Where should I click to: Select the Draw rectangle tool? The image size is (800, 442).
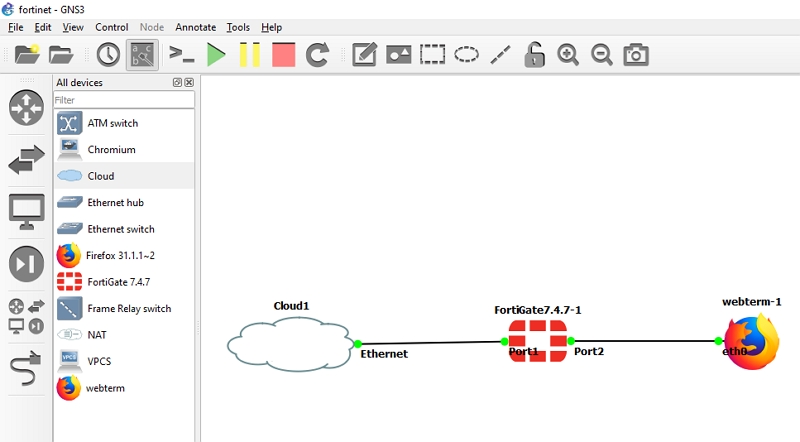tap(432, 55)
